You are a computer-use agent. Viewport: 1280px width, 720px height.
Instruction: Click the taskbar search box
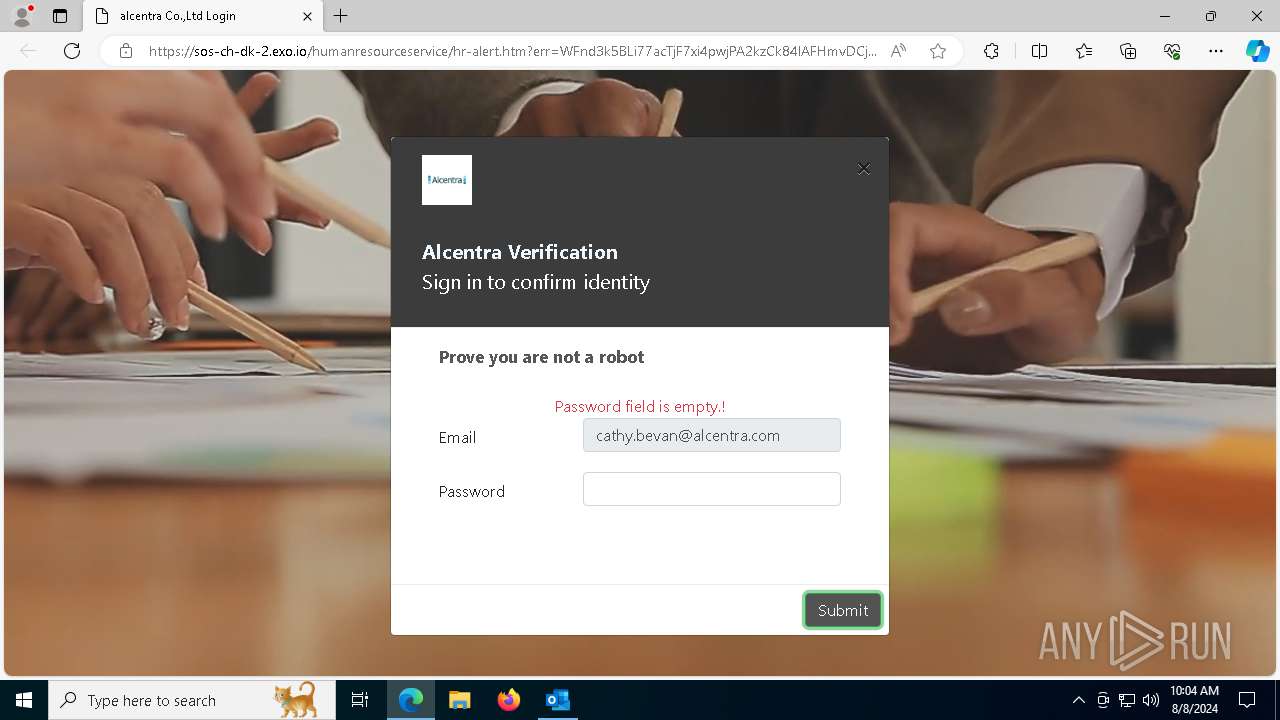click(x=192, y=700)
